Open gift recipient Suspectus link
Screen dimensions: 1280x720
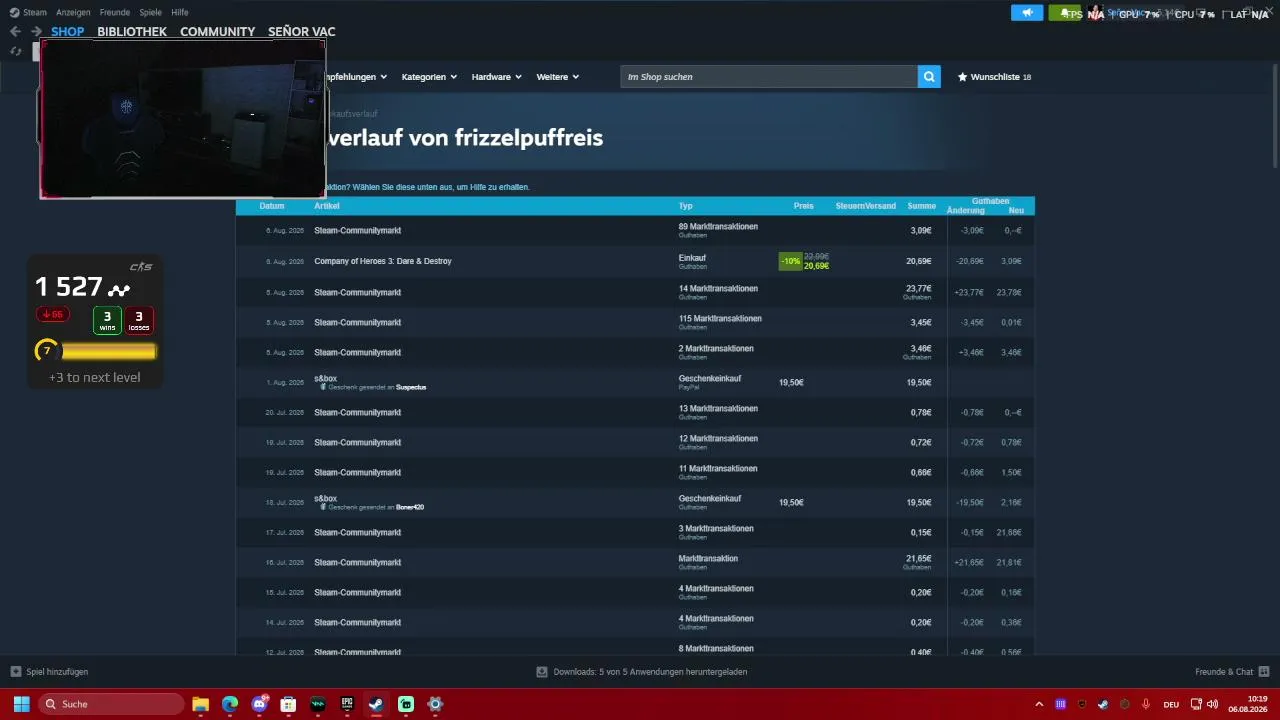pos(411,387)
